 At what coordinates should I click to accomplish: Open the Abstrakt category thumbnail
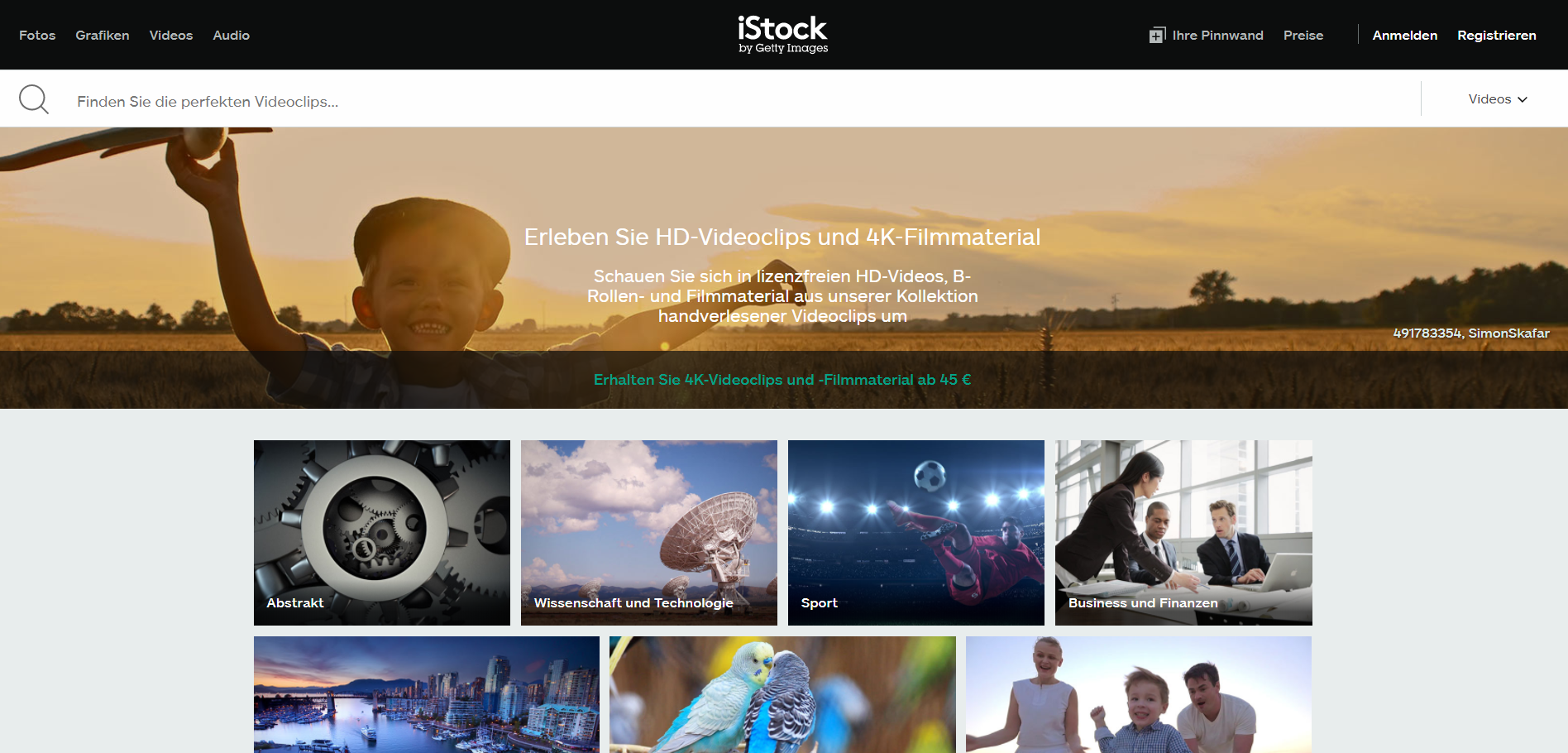point(382,532)
